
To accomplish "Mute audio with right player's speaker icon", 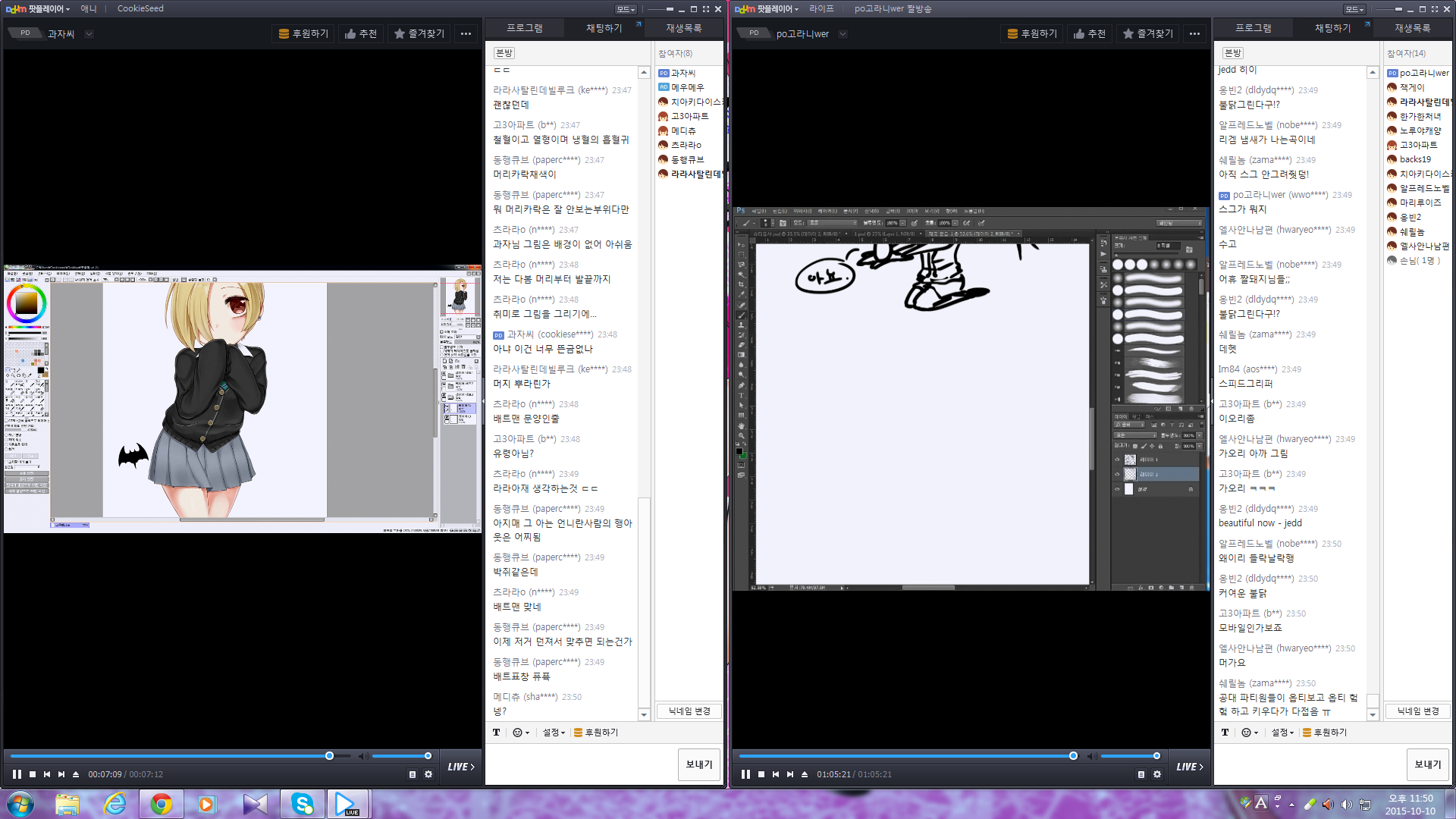I will click(x=1092, y=756).
